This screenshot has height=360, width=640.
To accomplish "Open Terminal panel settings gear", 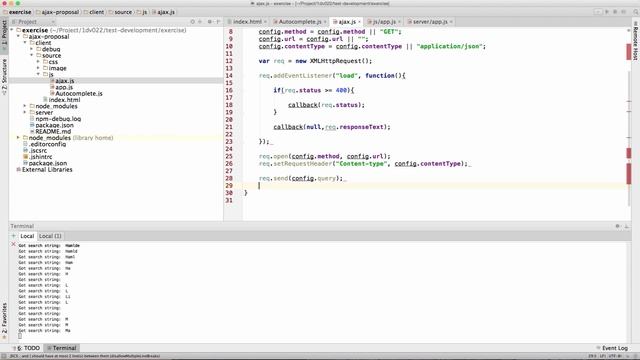I will pos(618,226).
